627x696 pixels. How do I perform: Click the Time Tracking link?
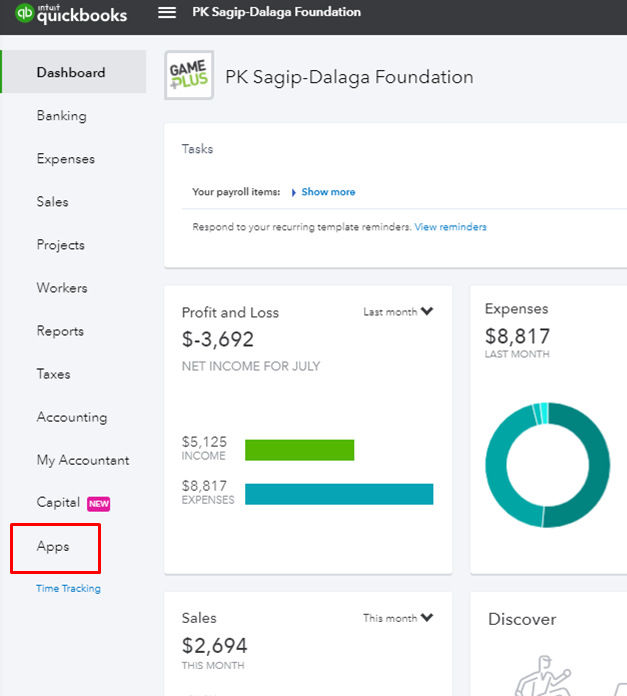68,589
